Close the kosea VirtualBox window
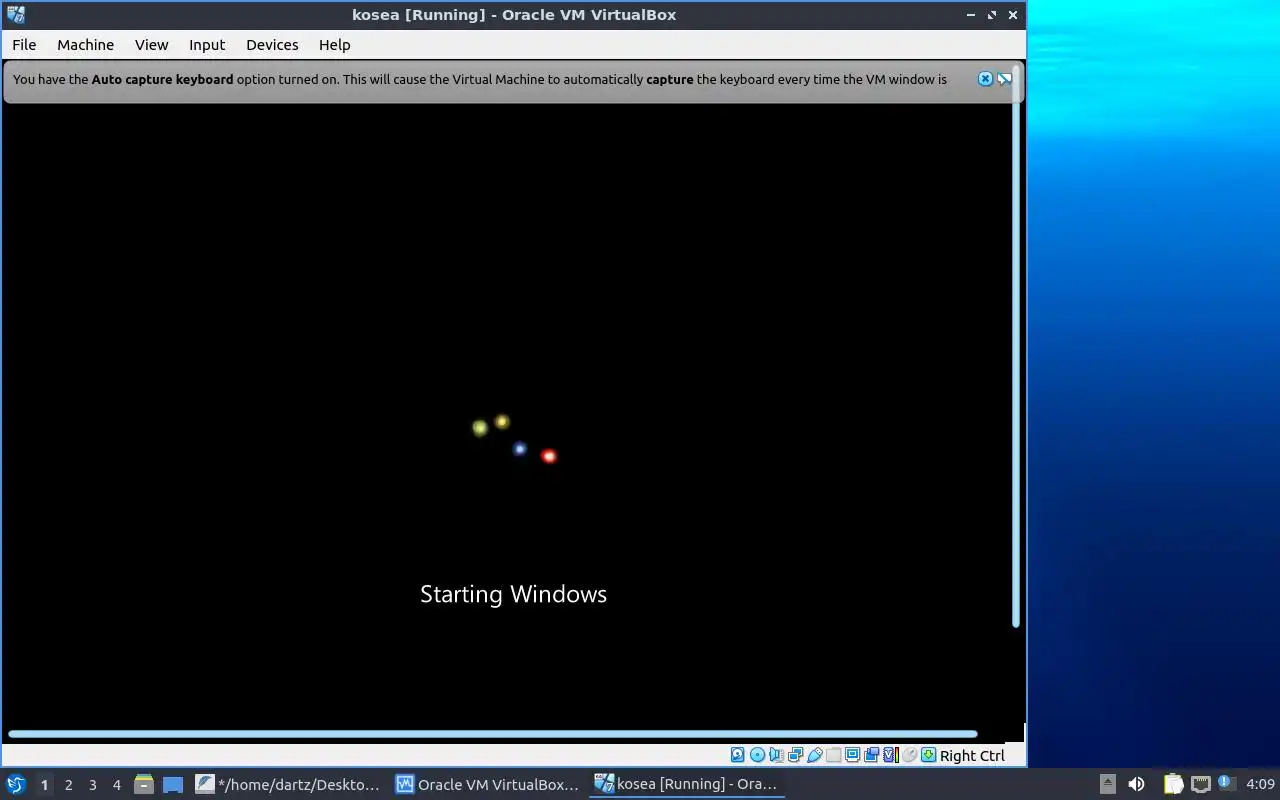Viewport: 1280px width, 800px height. tap(1013, 15)
